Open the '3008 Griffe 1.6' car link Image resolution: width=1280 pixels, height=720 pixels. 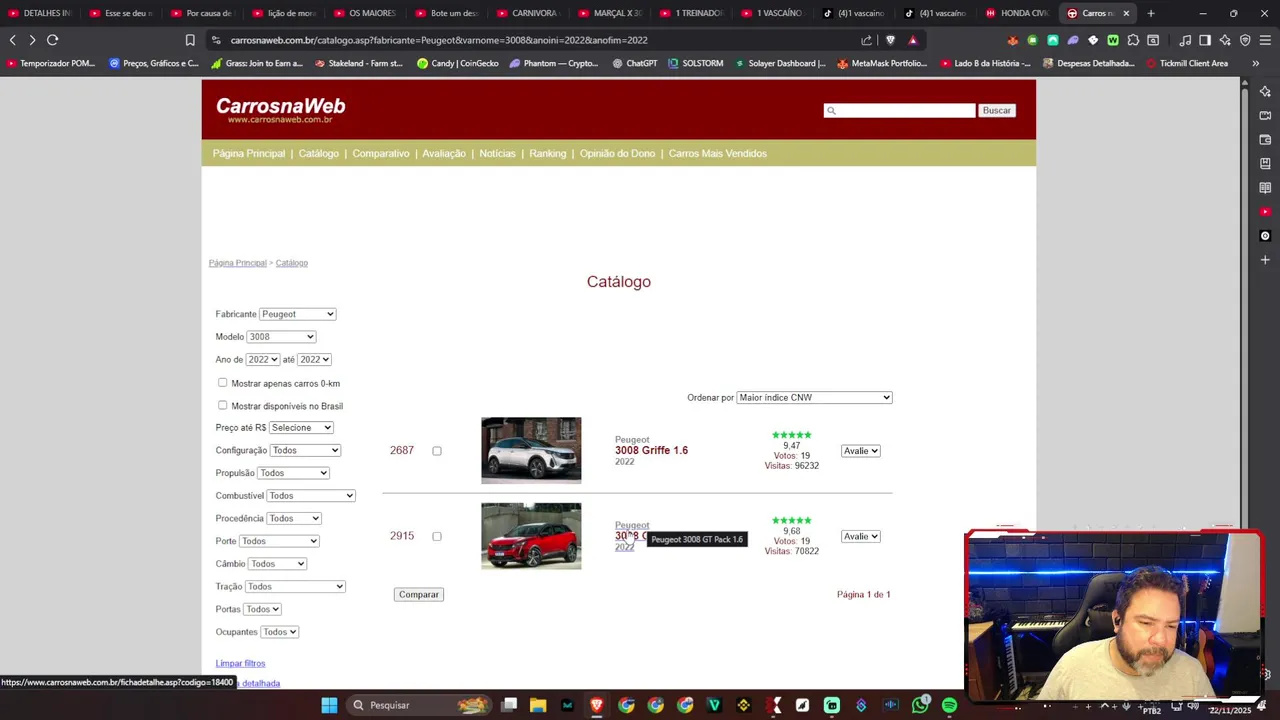click(651, 450)
